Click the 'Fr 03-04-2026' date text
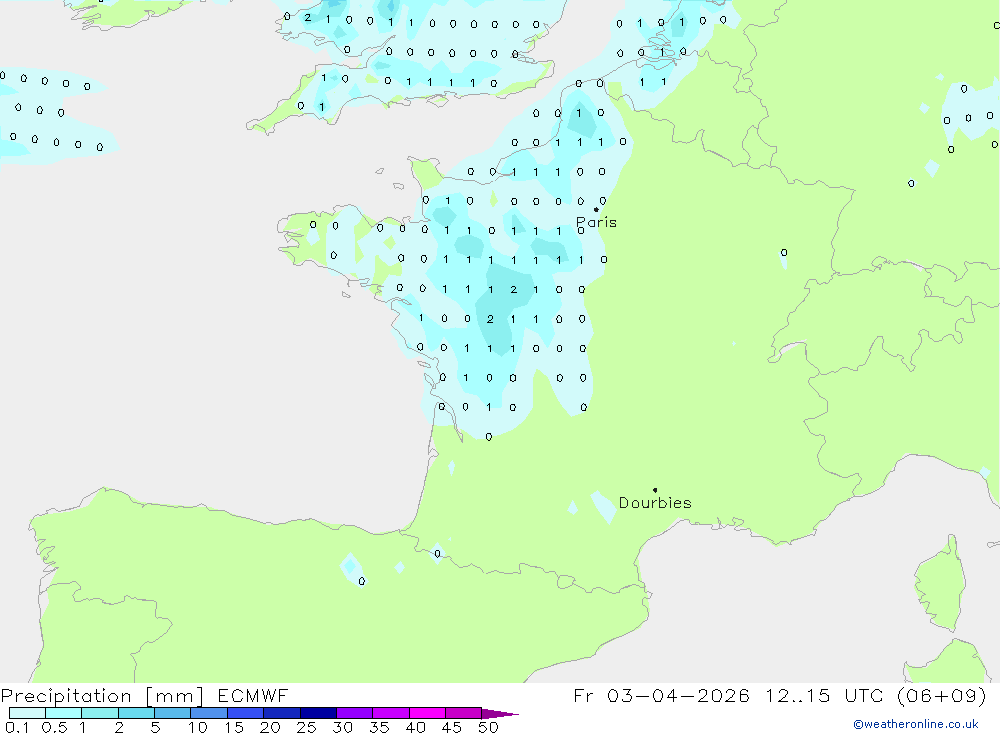The width and height of the screenshot is (1000, 733). click(x=661, y=695)
